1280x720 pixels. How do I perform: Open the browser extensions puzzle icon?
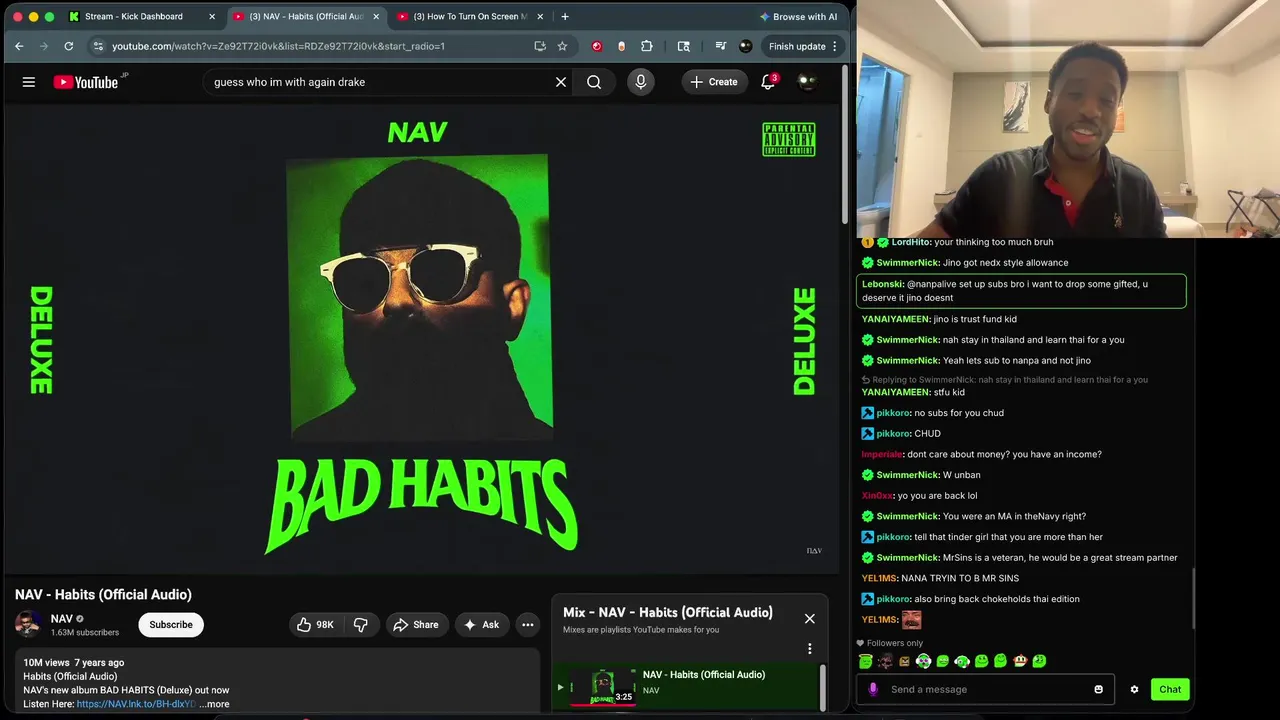point(647,46)
